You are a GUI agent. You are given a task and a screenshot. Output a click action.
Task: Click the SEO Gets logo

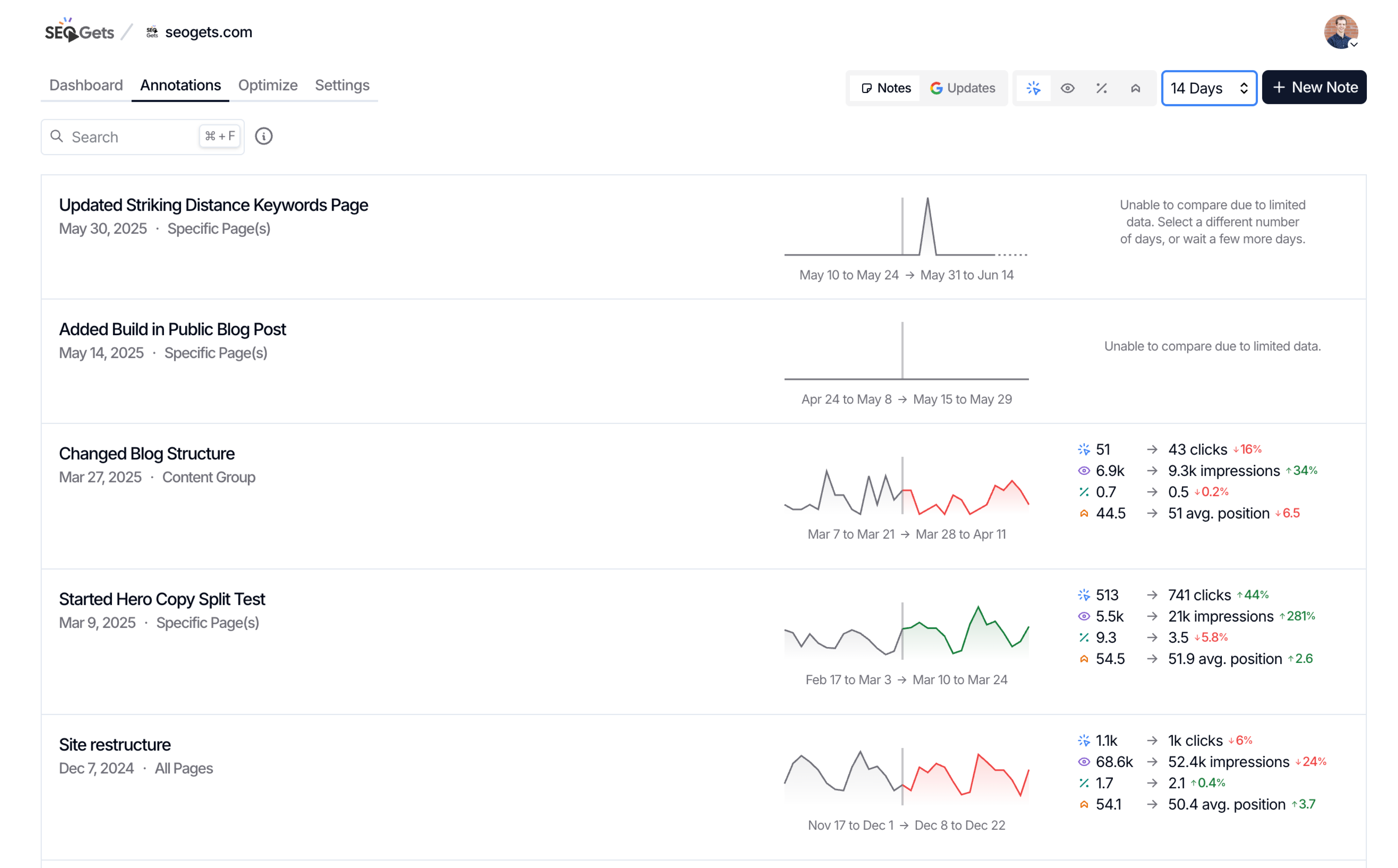click(79, 31)
